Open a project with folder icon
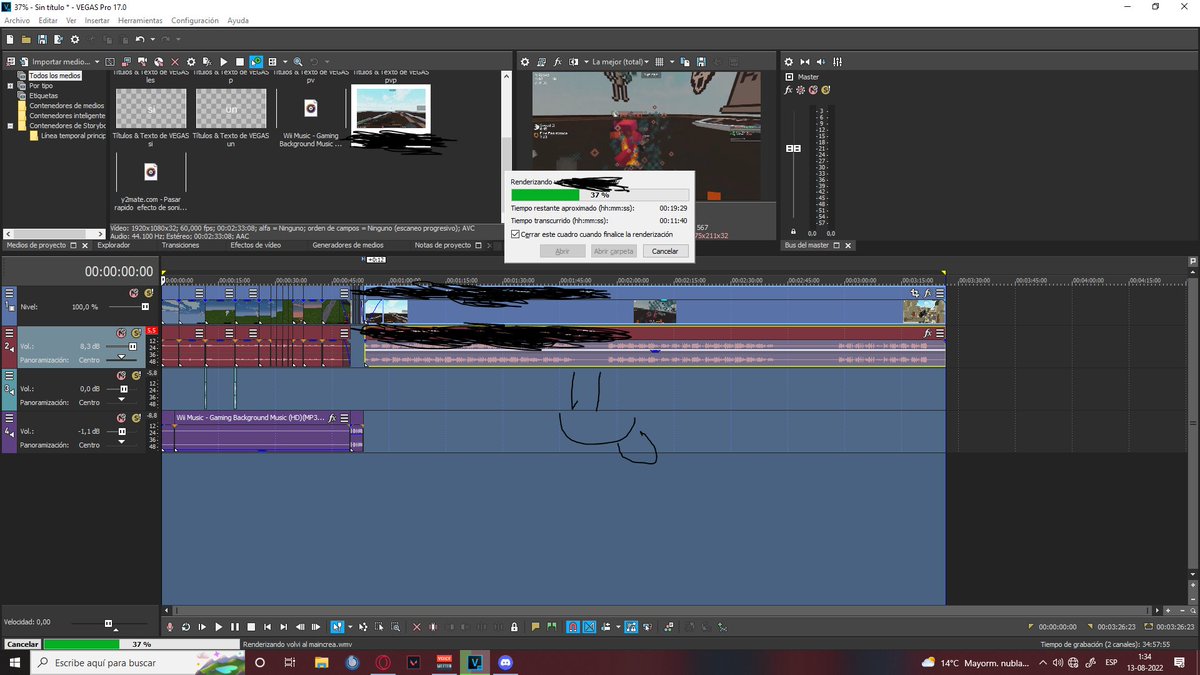The height and width of the screenshot is (675, 1200). (x=26, y=39)
